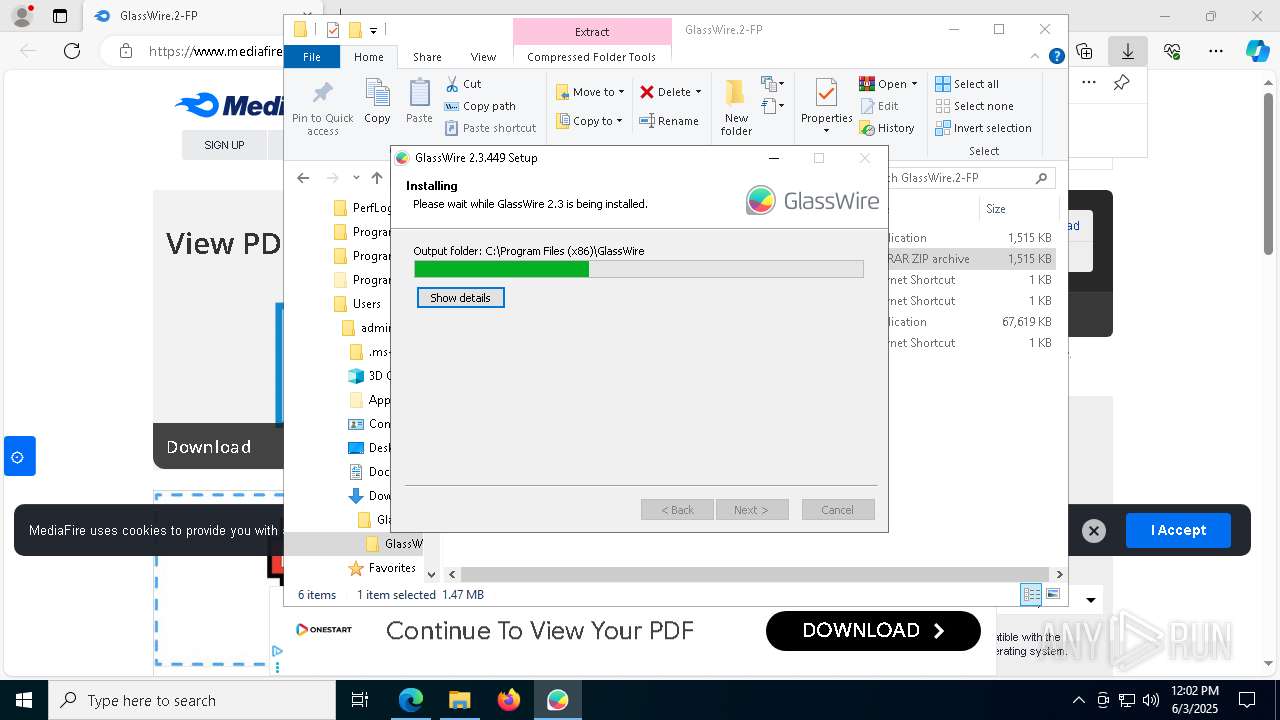Viewport: 1280px width, 720px height.
Task: Click Up arrow in File Explorer
Action: [377, 178]
